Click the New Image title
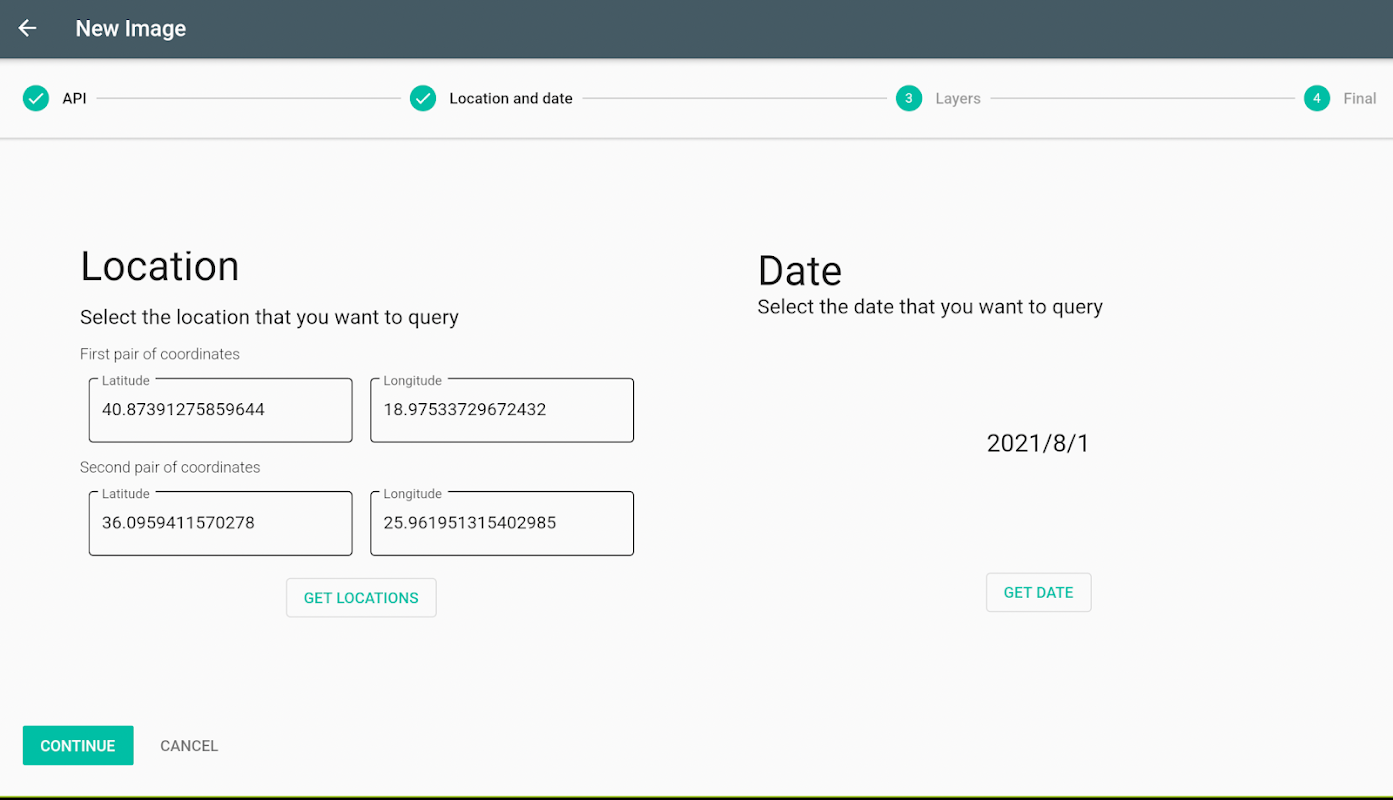Screen dimensions: 1393x800 [131, 29]
